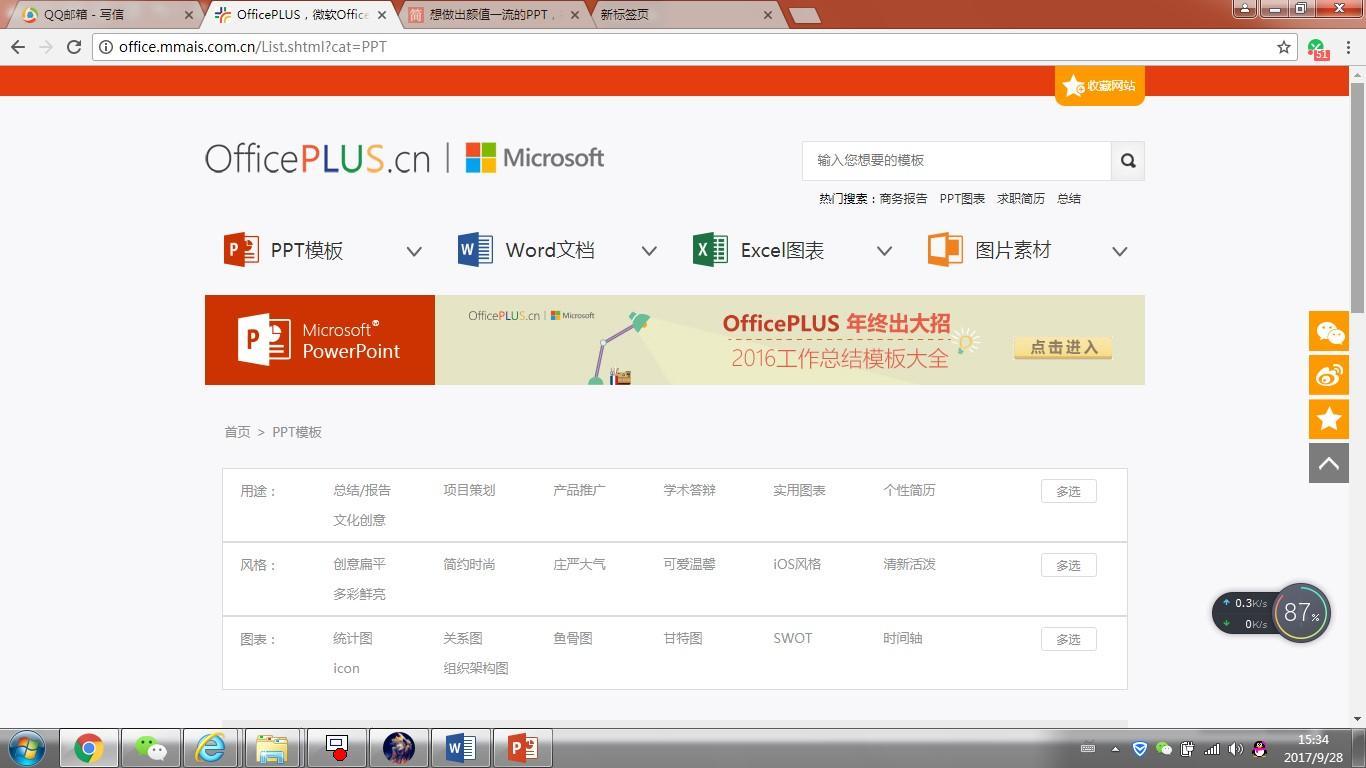Viewport: 1366px width, 768px height.
Task: Click the 收藏网站 button
Action: pyautogui.click(x=1099, y=86)
